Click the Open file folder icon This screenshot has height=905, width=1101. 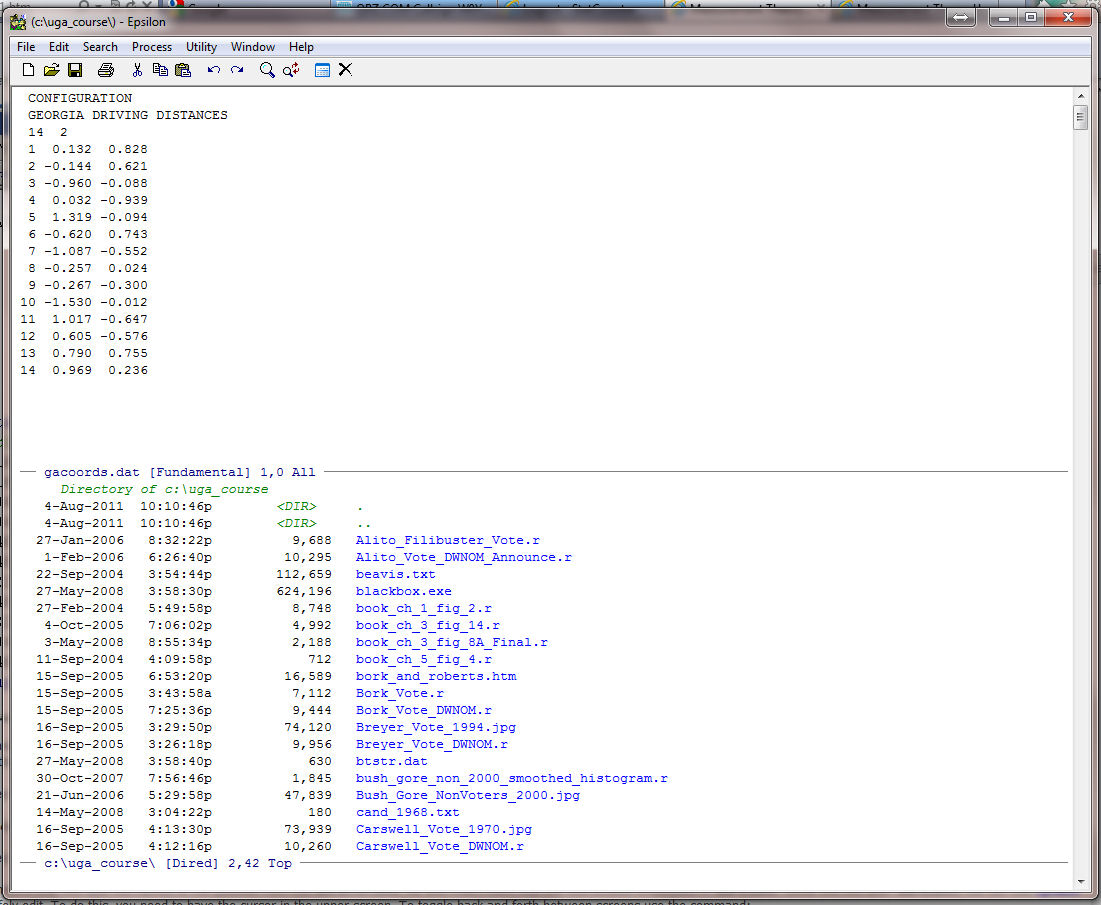coord(51,70)
